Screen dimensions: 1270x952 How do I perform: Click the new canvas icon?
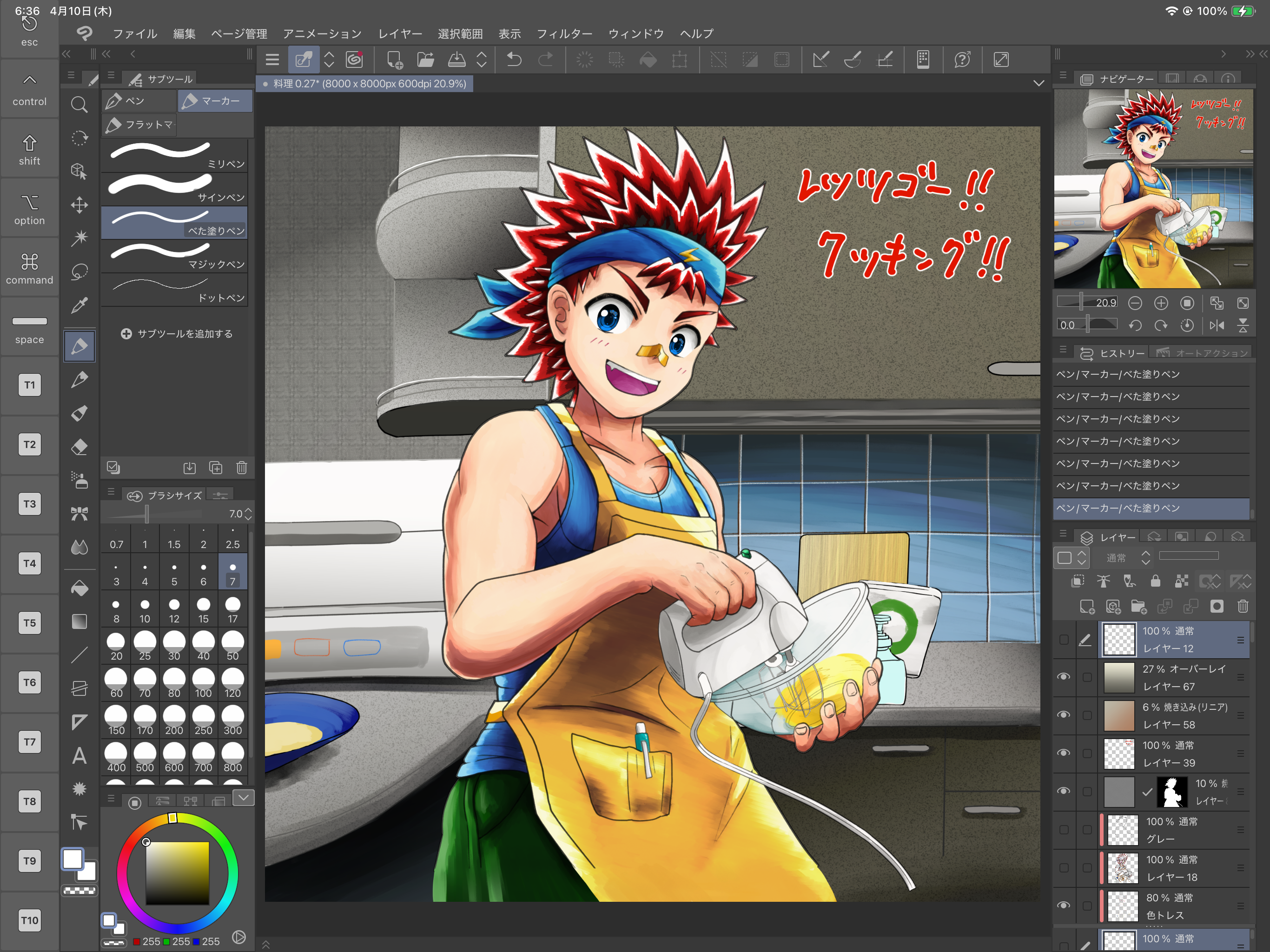[395, 59]
